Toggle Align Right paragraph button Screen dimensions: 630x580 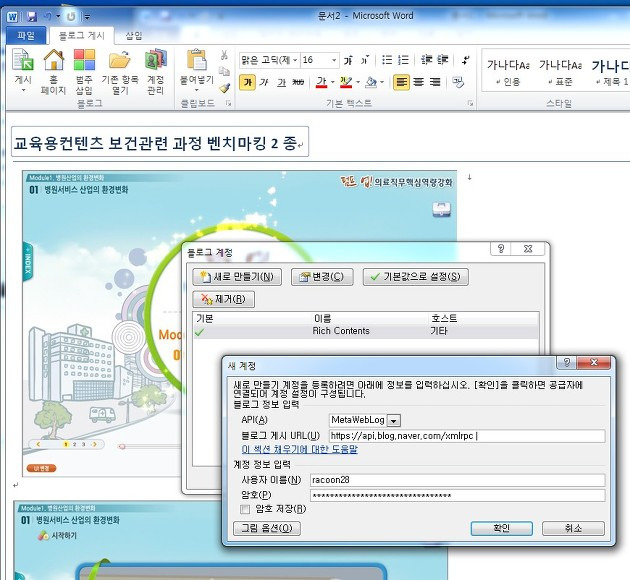[435, 82]
